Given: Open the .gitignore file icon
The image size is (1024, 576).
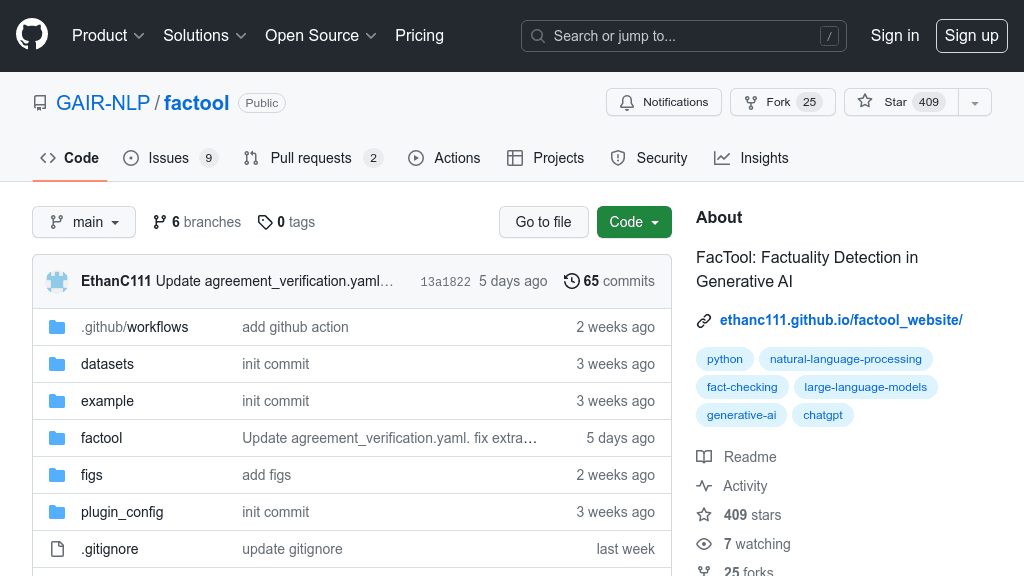Looking at the screenshot, I should (57, 549).
